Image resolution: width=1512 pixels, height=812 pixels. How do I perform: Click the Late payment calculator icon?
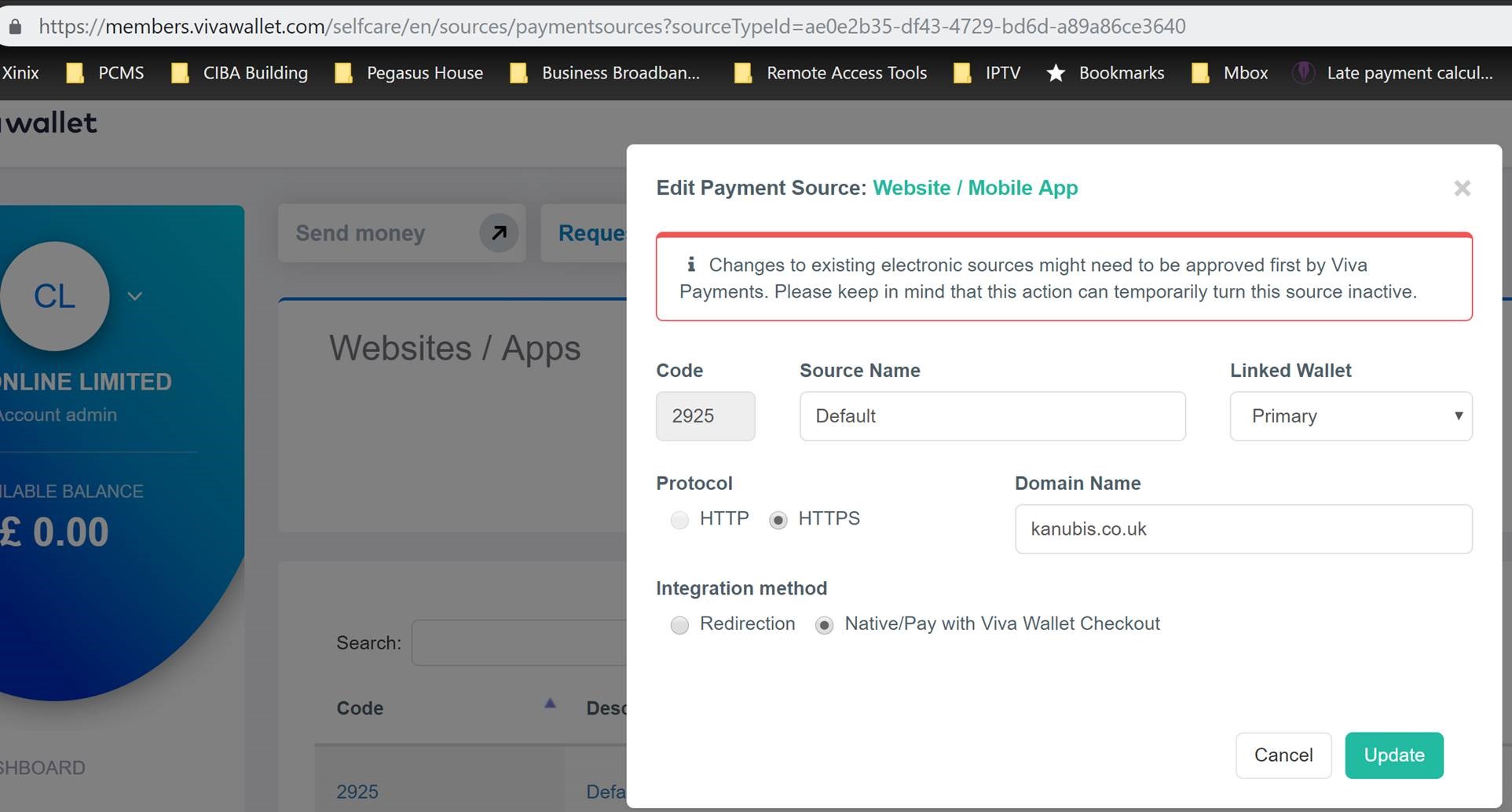coord(1303,72)
